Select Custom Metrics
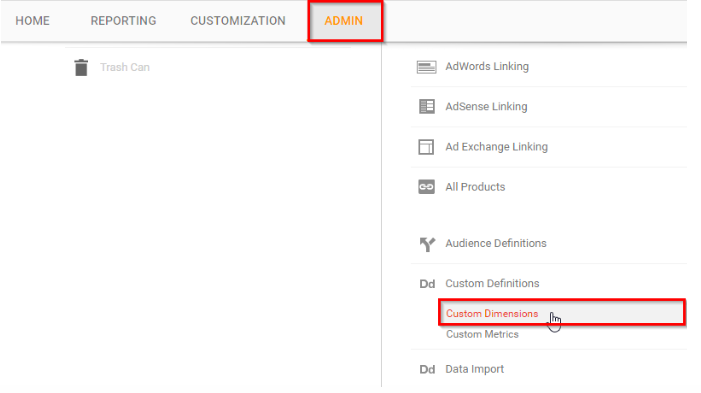The height and width of the screenshot is (393, 701). pos(482,334)
